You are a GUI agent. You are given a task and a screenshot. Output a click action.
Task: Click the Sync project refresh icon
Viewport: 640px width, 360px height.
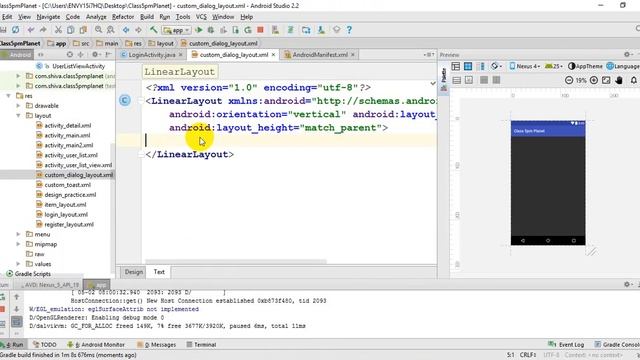pos(16,30)
